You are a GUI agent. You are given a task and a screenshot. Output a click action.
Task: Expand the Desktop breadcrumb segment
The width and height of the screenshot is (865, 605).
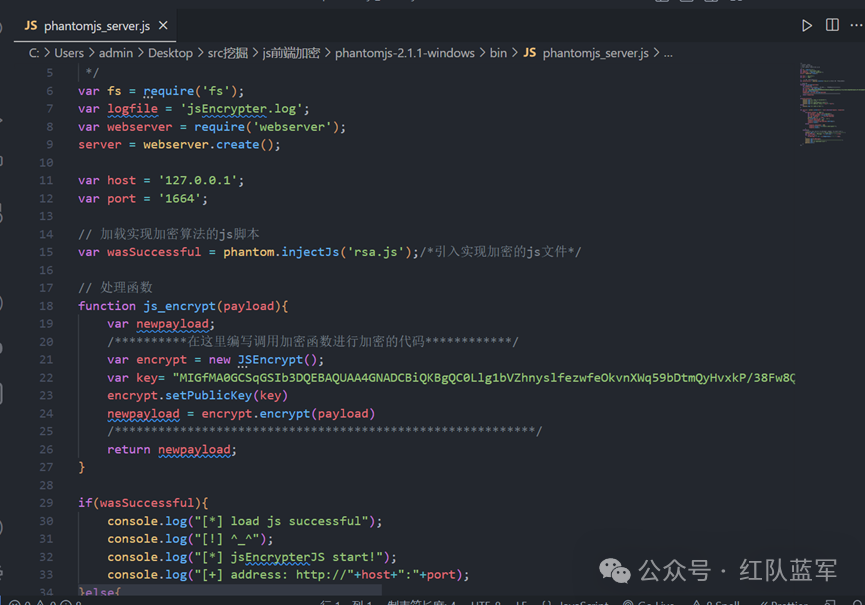pyautogui.click(x=170, y=53)
